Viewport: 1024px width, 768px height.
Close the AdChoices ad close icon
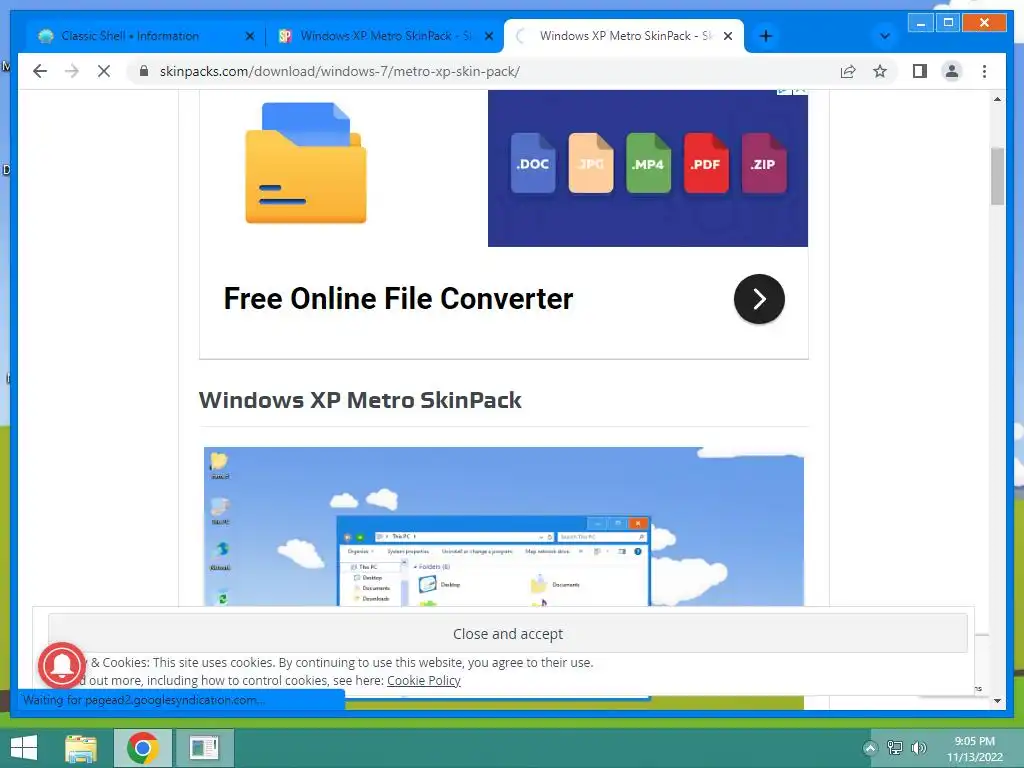800,91
